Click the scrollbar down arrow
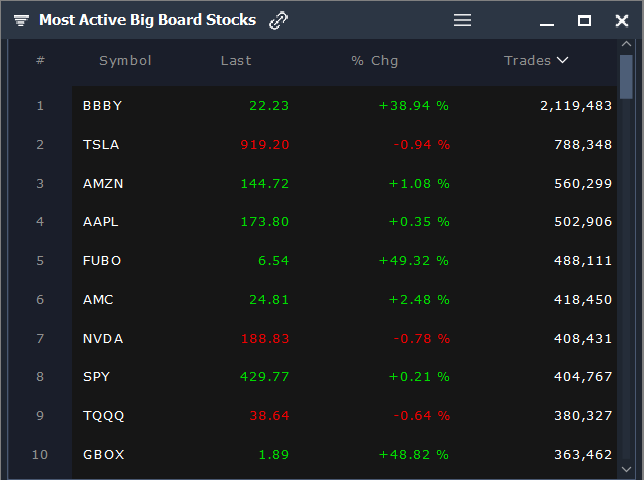This screenshot has height=480, width=644. pos(626,469)
